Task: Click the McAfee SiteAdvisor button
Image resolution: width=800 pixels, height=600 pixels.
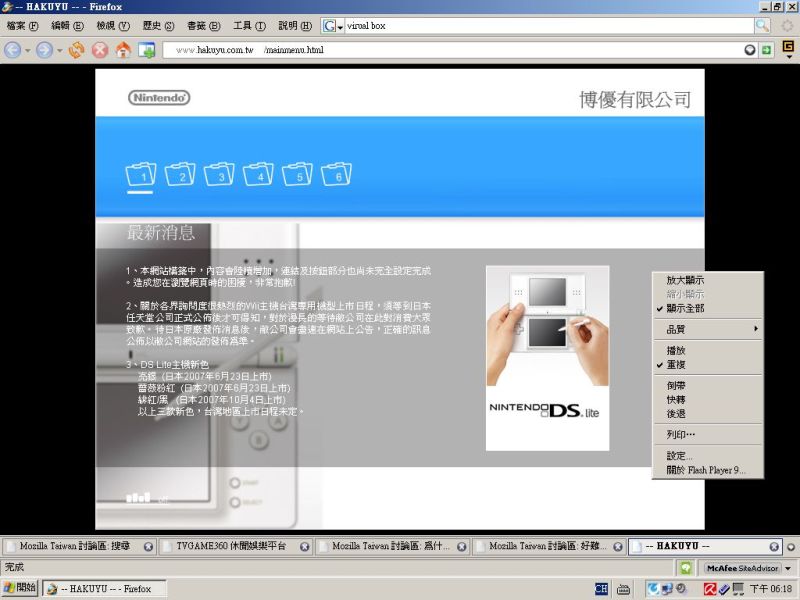Action: [x=743, y=568]
